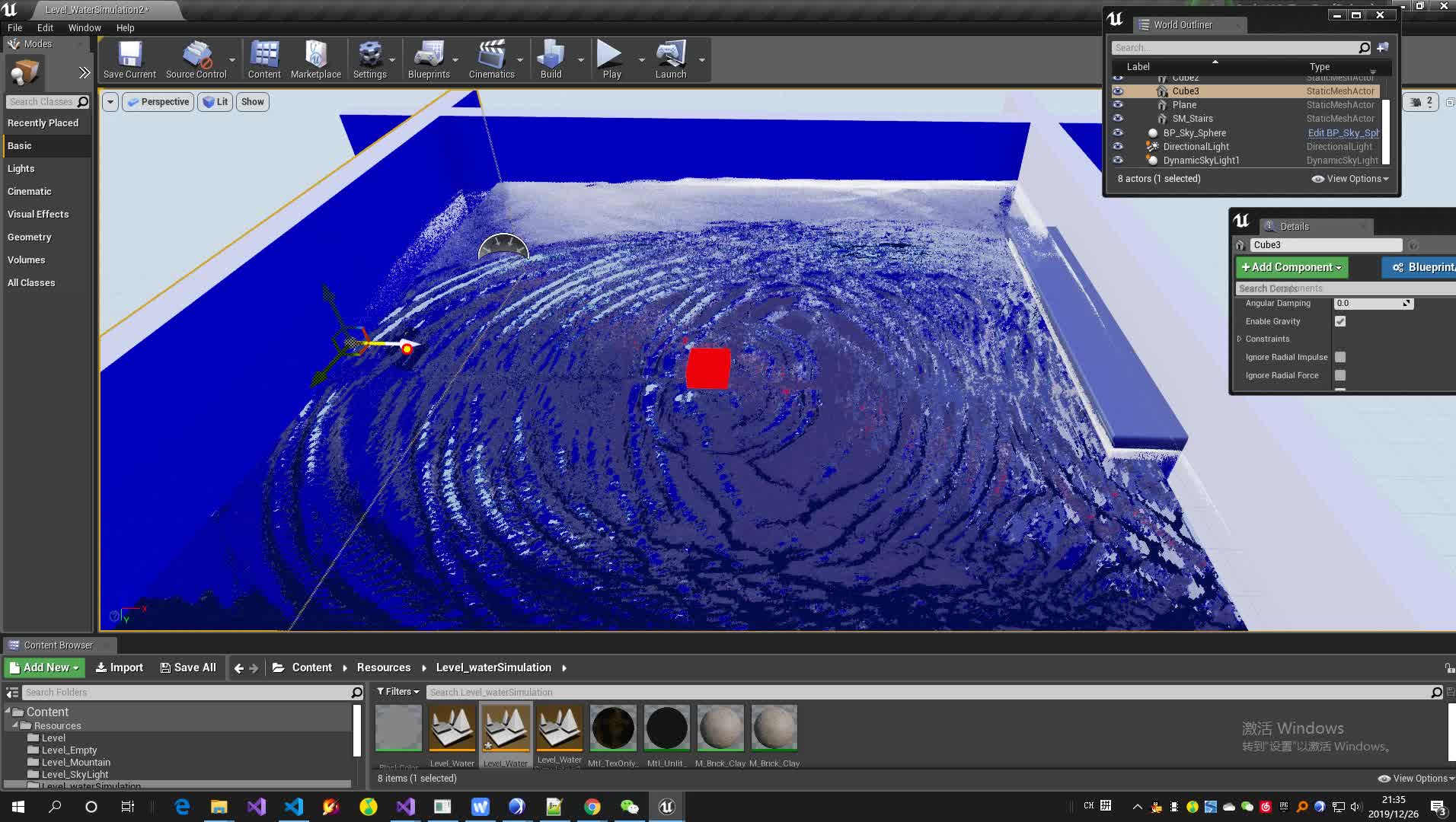Check Ignore Radial Impulse checkbox
The width and height of the screenshot is (1456, 822).
1340,357
